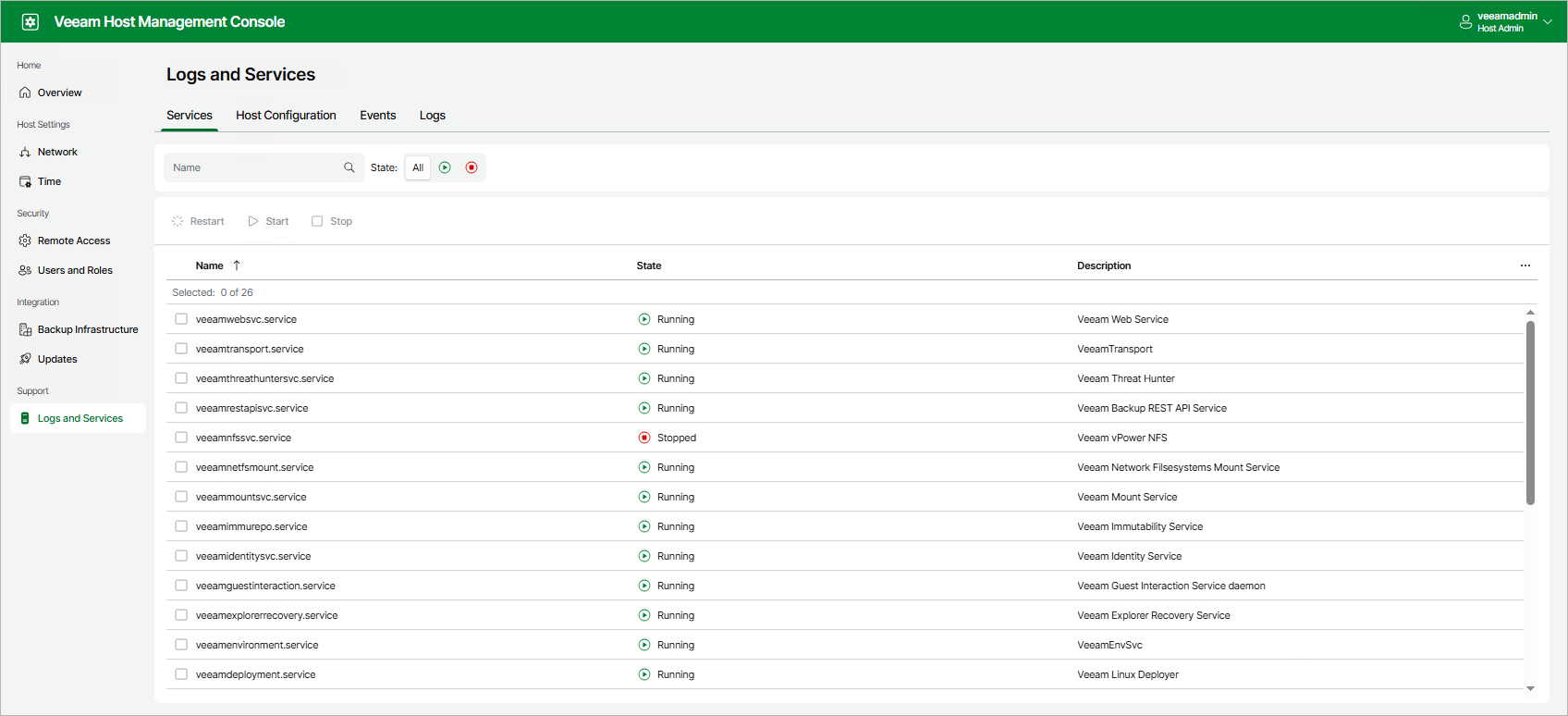The width and height of the screenshot is (1568, 716).
Task: Click the Start toolbar button
Action: tap(268, 221)
